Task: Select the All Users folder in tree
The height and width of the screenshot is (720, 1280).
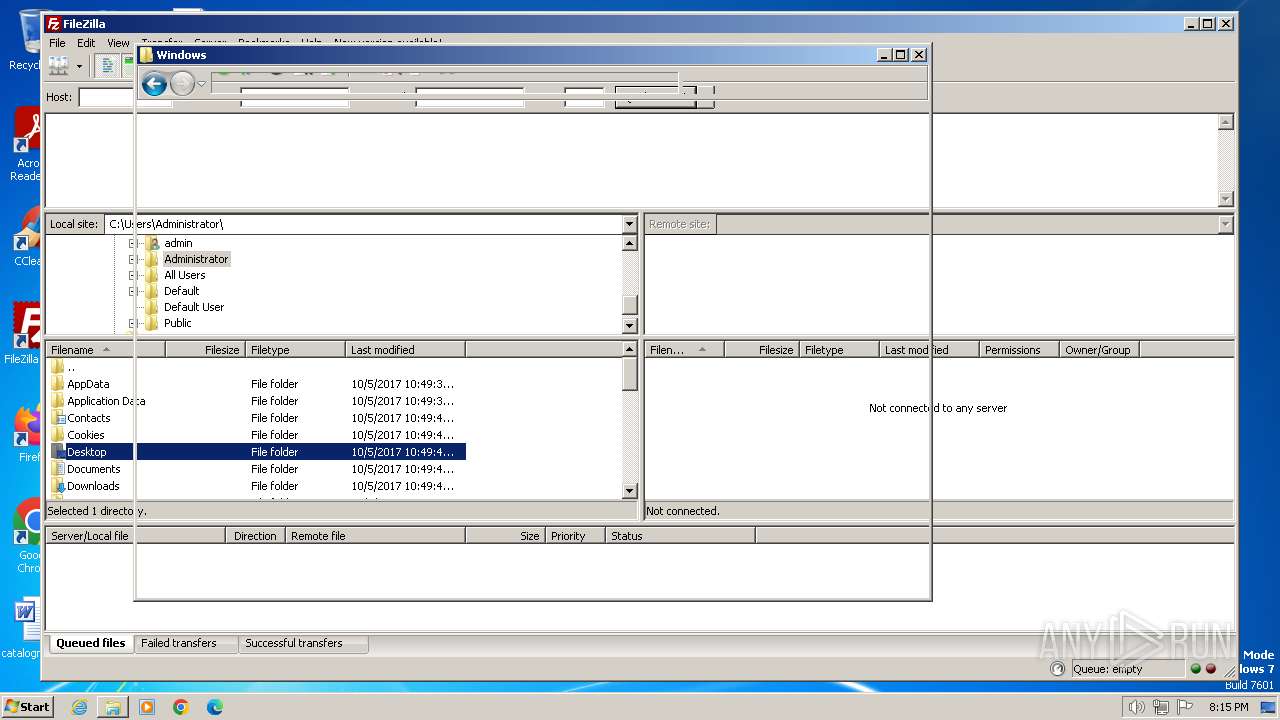Action: [184, 275]
